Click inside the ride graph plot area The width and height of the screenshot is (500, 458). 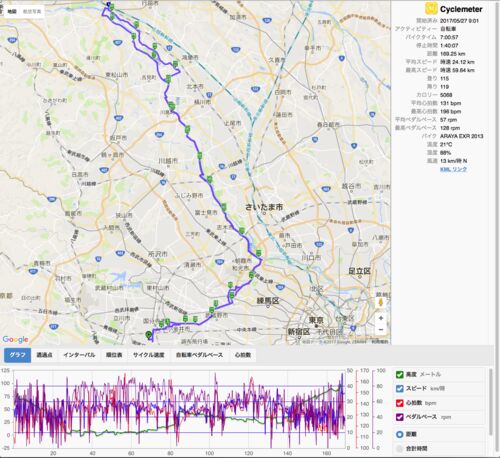(x=179, y=409)
